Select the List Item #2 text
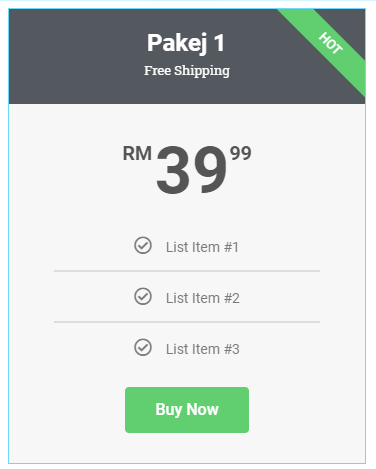The width and height of the screenshot is (376, 469). 203,298
